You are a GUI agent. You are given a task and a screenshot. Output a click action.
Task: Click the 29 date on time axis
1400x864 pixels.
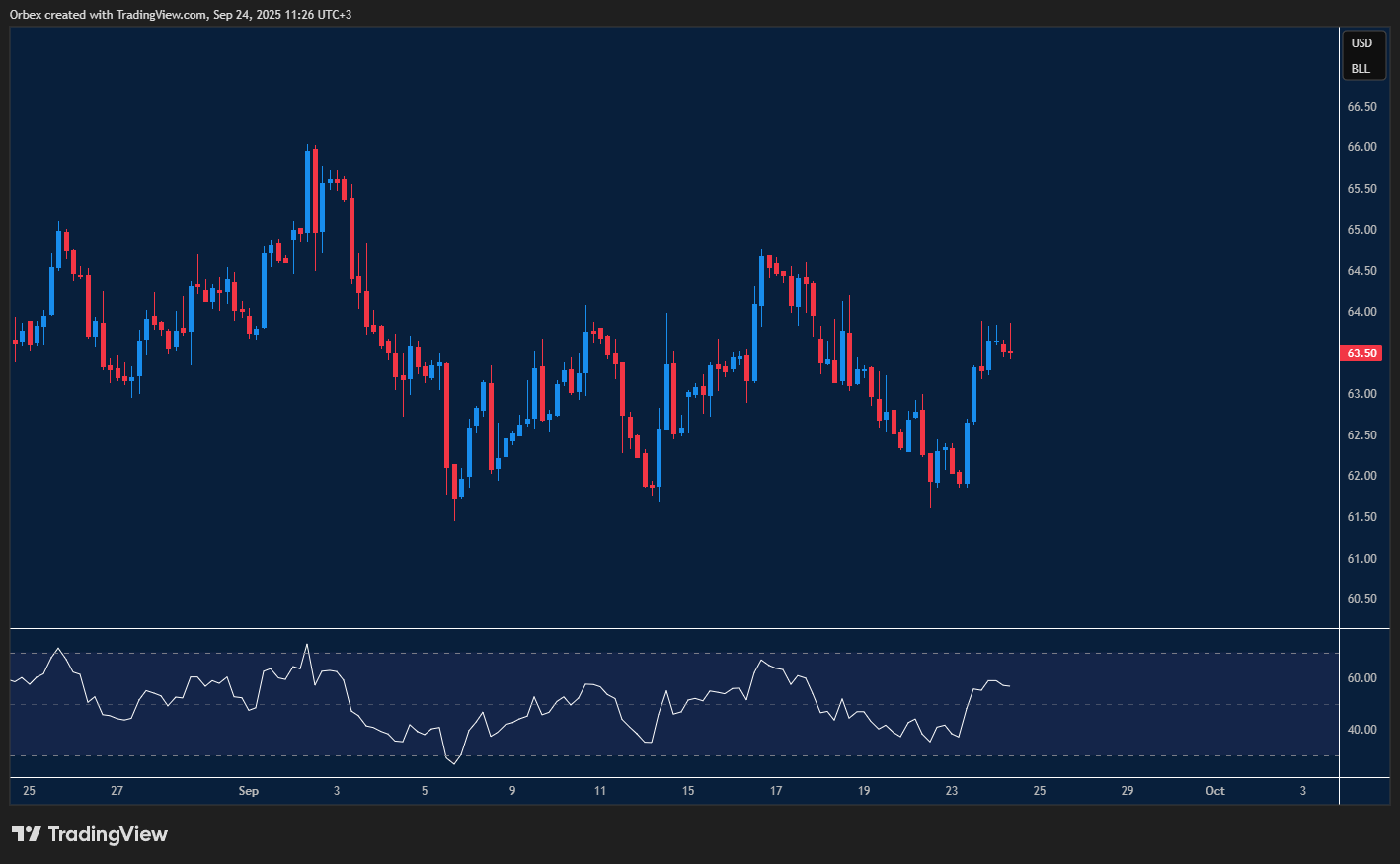click(1128, 791)
